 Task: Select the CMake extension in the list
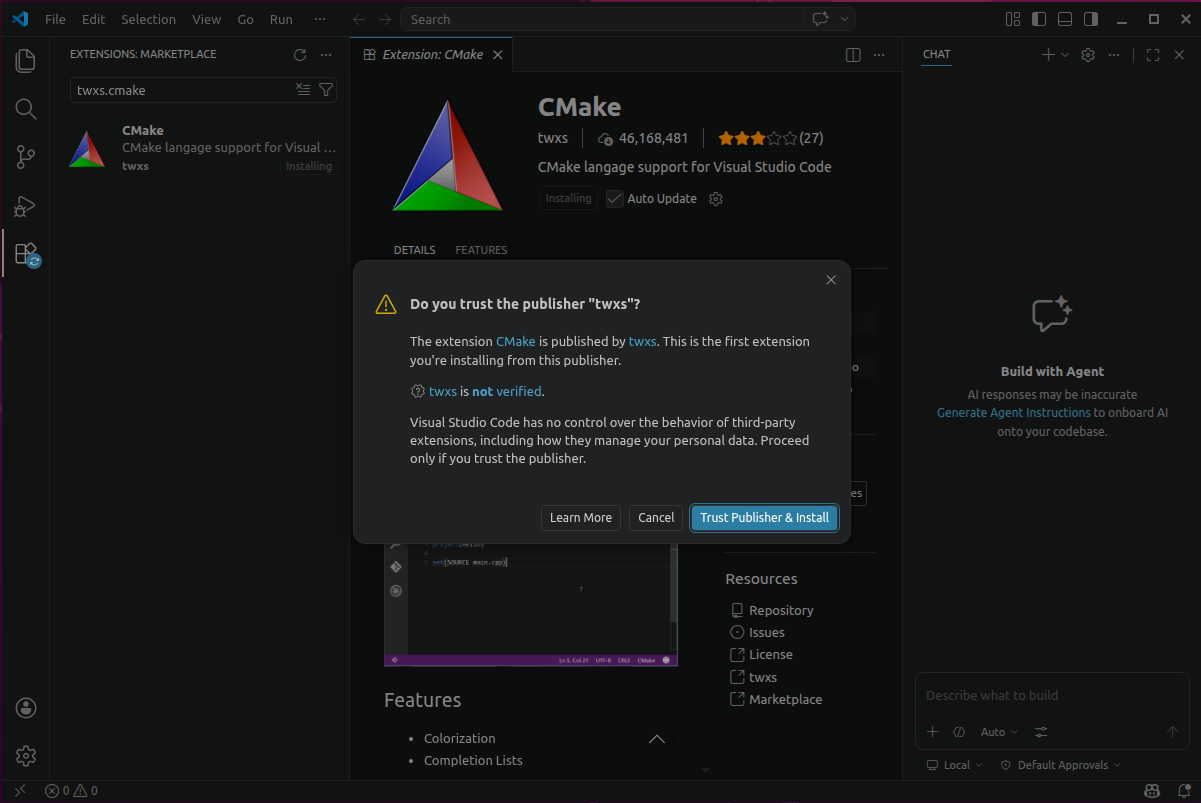200,148
